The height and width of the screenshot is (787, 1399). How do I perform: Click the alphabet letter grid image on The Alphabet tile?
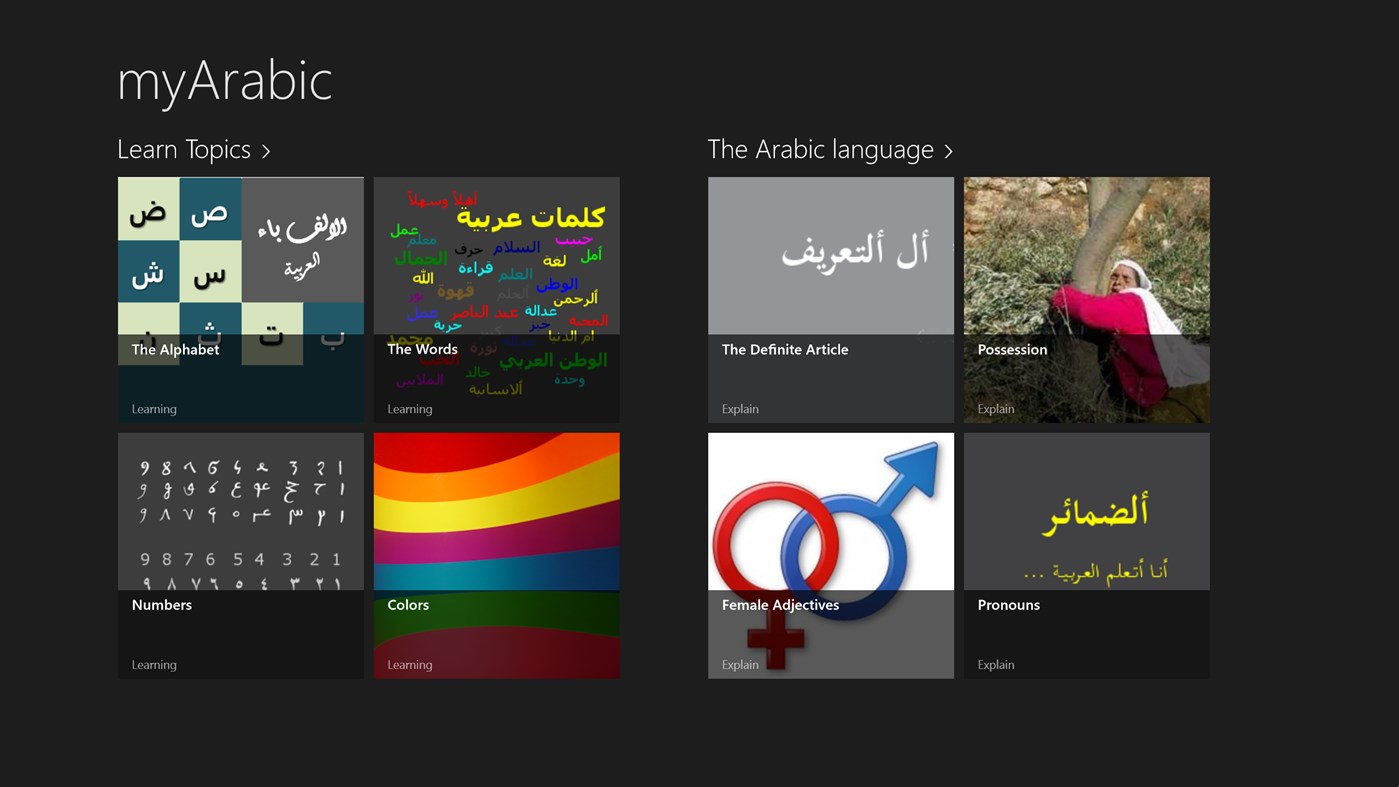240,250
